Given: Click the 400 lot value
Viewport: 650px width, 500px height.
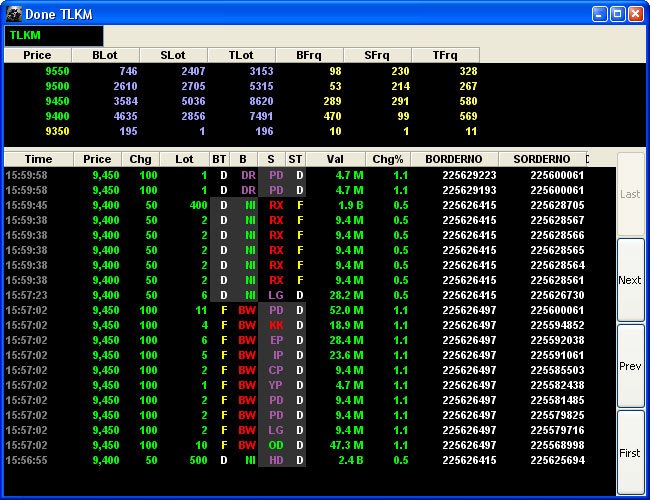Looking at the screenshot, I should click(x=199, y=205).
